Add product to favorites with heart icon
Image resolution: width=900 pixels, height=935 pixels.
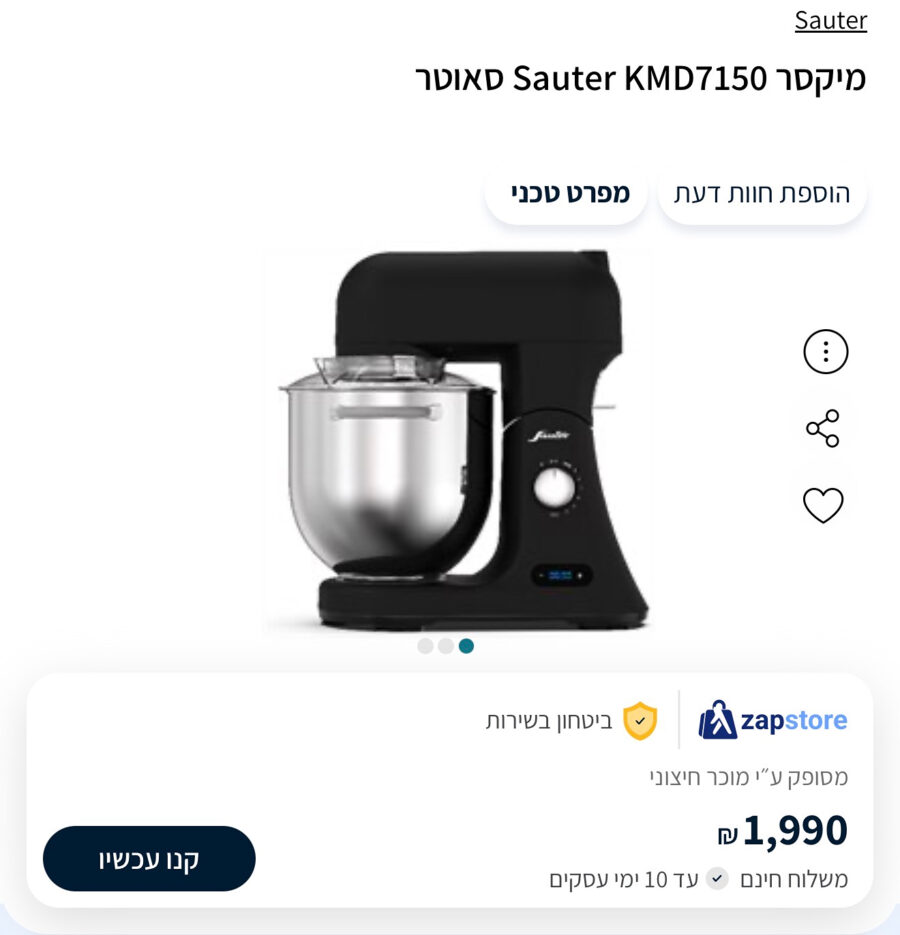823,505
